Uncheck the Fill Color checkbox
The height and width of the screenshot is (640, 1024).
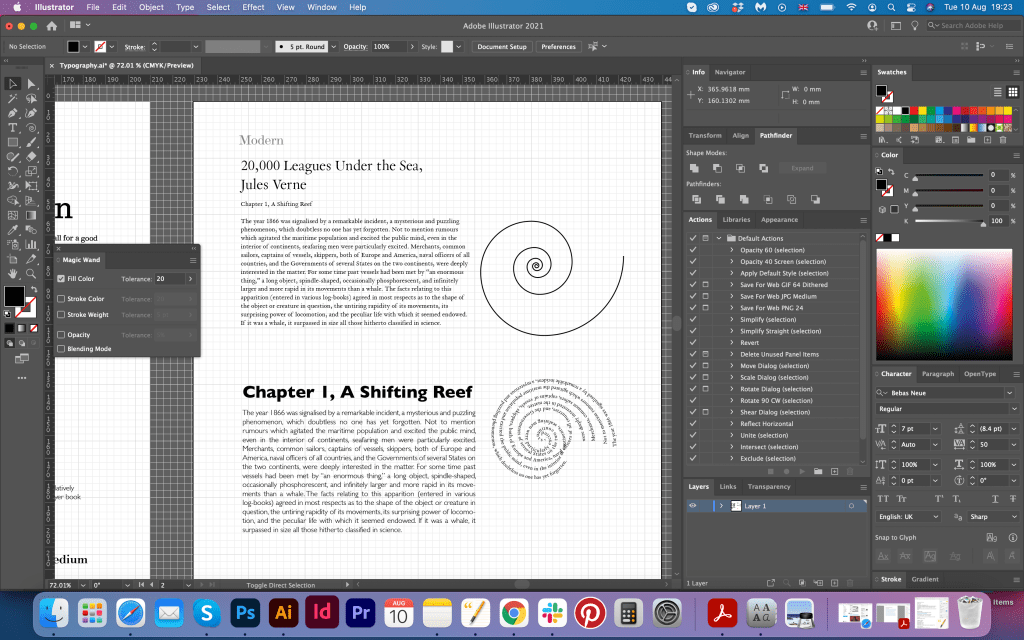(x=61, y=279)
